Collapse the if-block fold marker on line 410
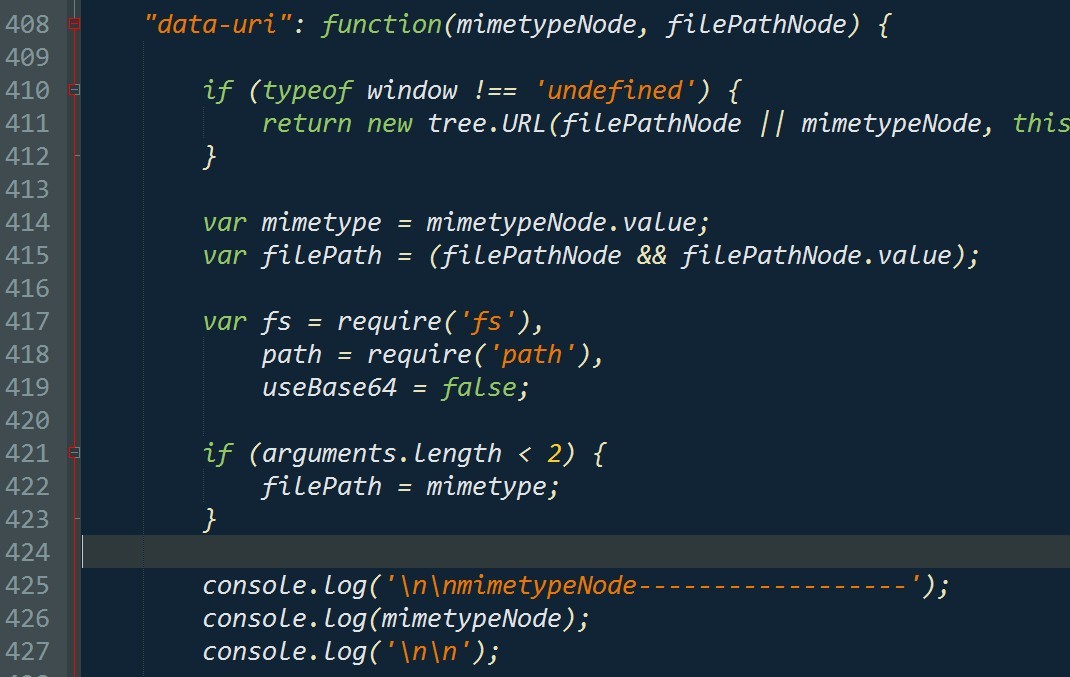Image resolution: width=1070 pixels, height=677 pixels. [x=74, y=90]
